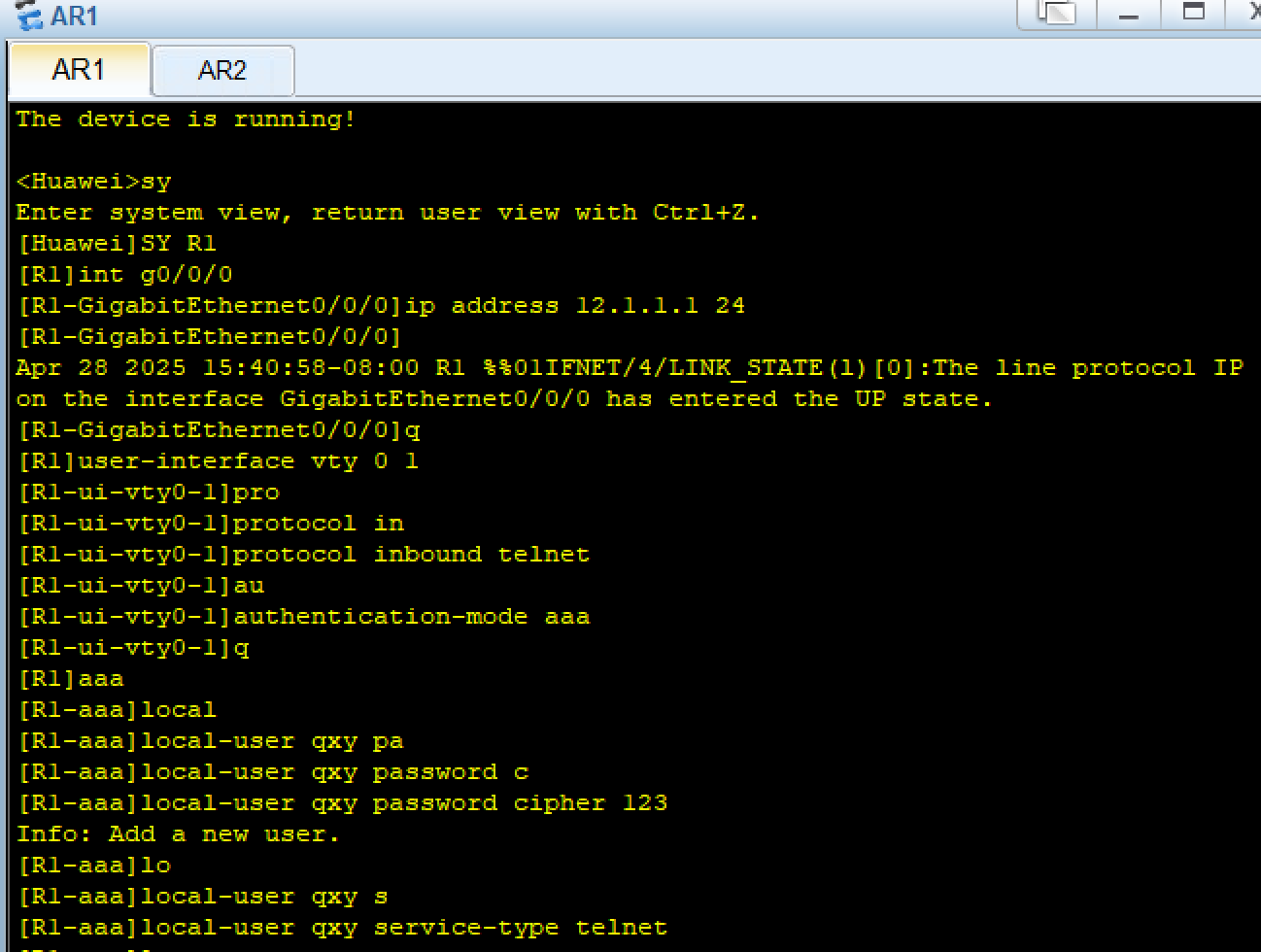Click the 'password cipher 123' command line
The height and width of the screenshot is (952, 1261).
click(342, 803)
